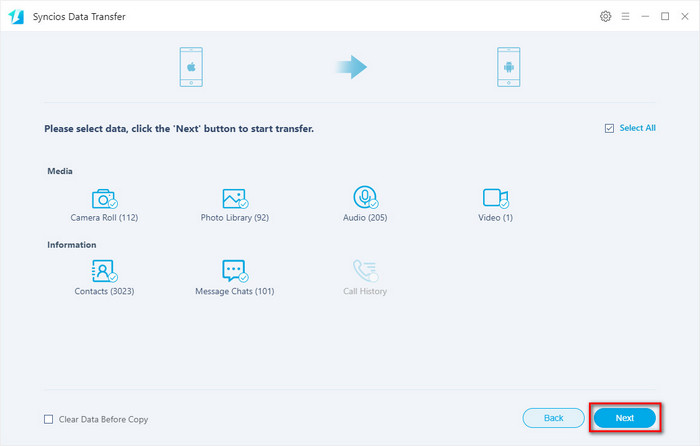Click the Information section heading
This screenshot has height=446, width=700.
click(72, 245)
